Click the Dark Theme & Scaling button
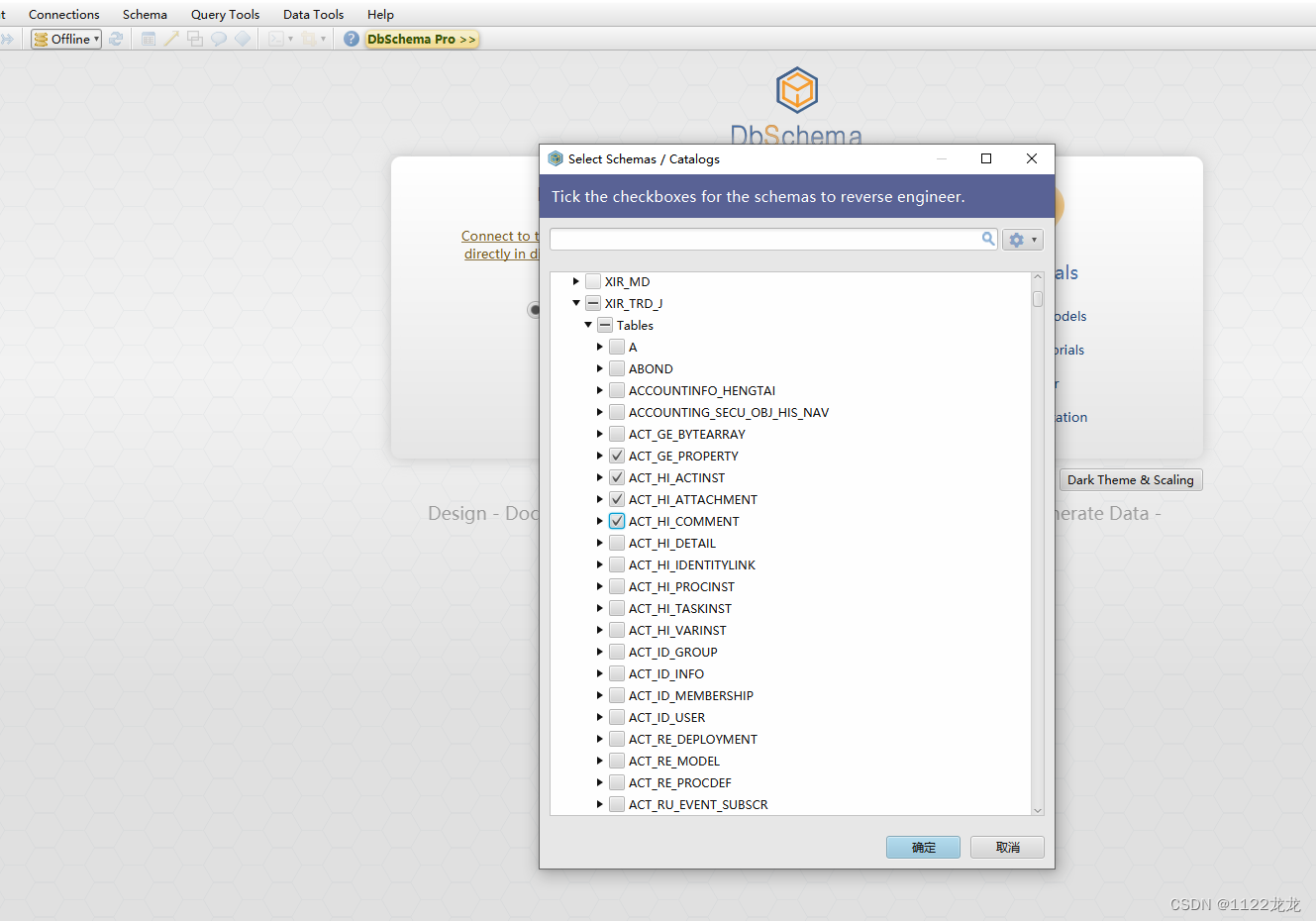This screenshot has width=1316, height=921. click(x=1131, y=479)
